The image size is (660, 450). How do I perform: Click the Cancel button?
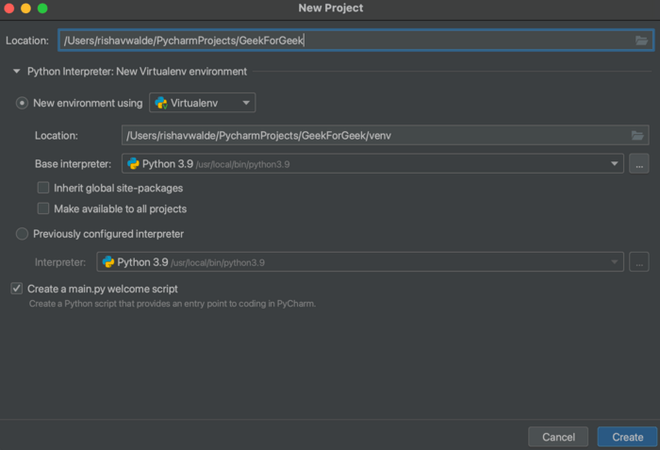558,437
